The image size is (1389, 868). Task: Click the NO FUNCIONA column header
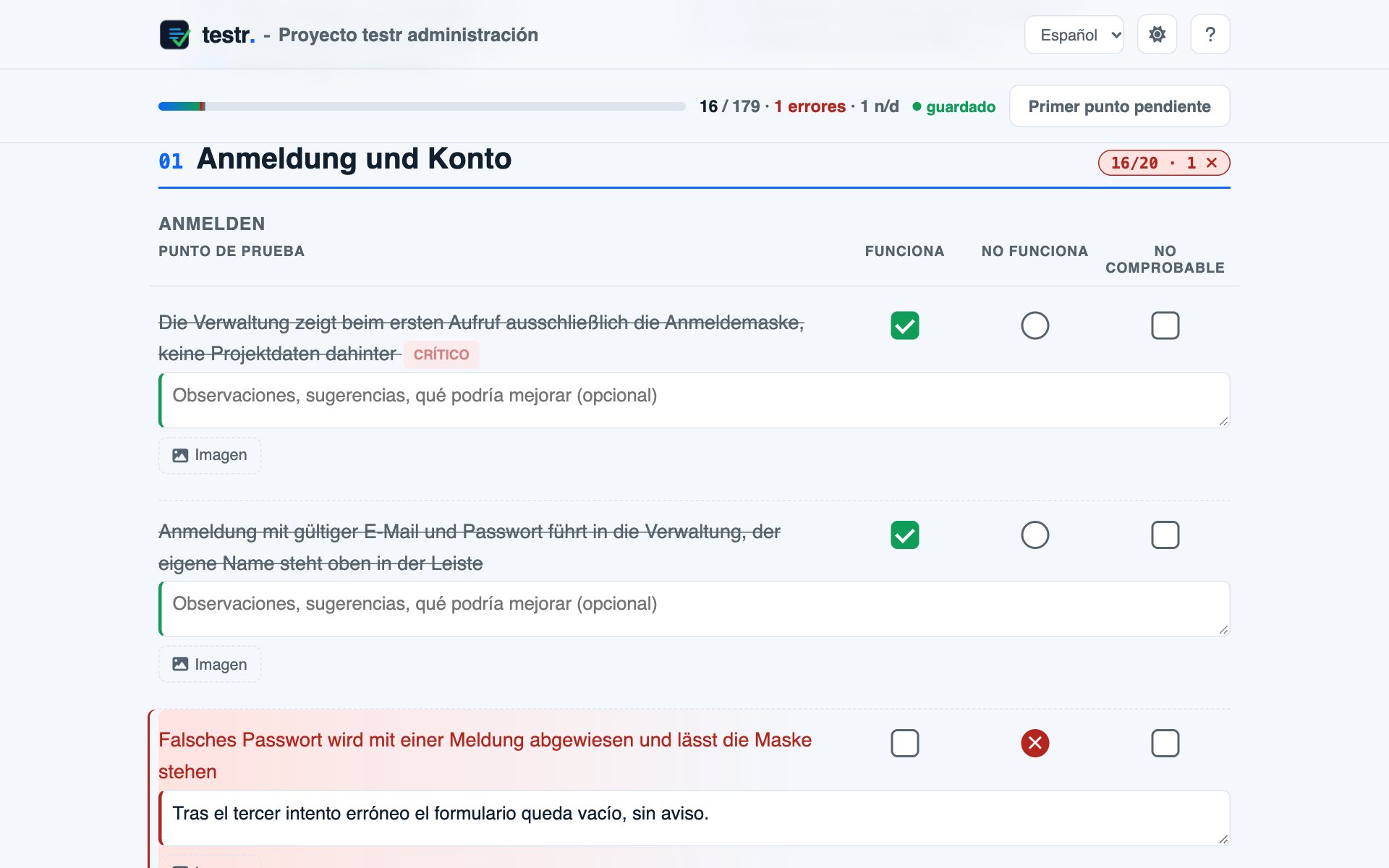click(x=1035, y=251)
